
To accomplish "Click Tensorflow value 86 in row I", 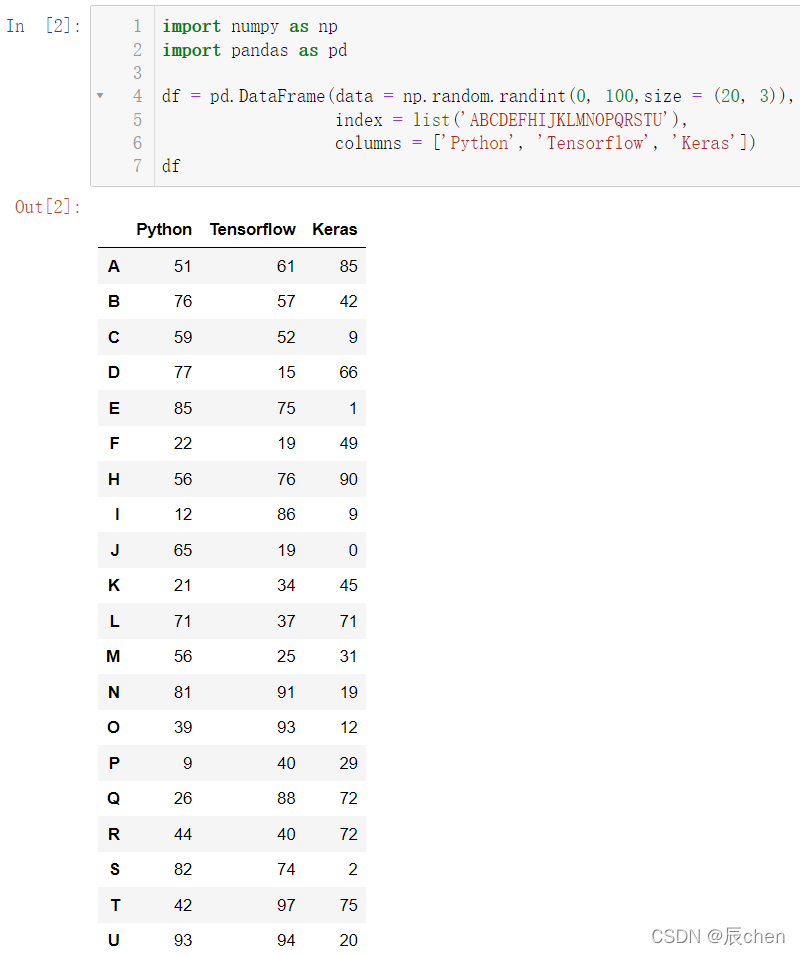I will [286, 515].
